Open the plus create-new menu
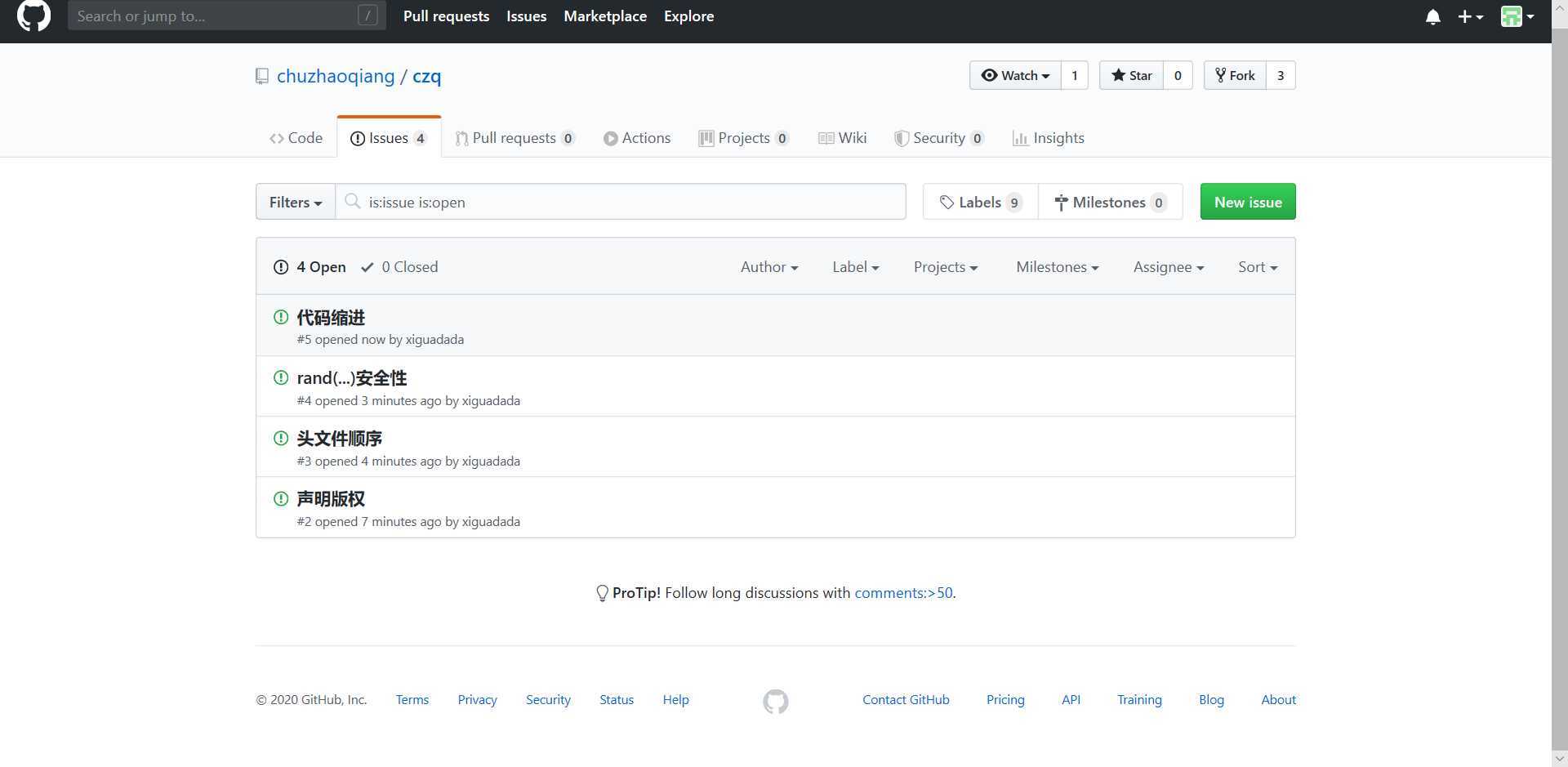 tap(1470, 16)
